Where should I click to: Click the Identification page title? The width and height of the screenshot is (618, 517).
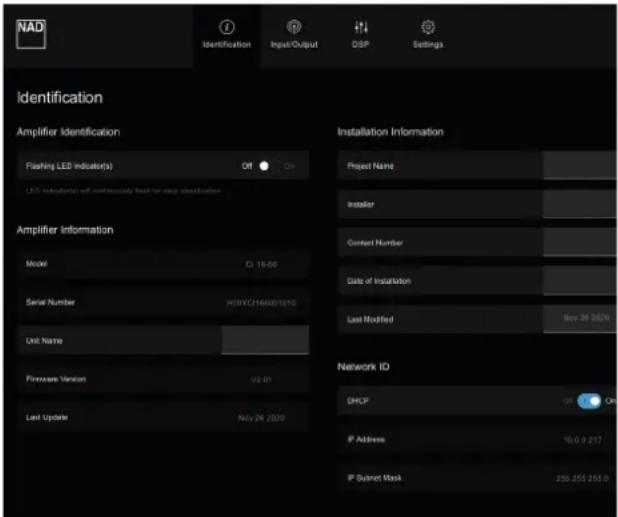[60, 97]
